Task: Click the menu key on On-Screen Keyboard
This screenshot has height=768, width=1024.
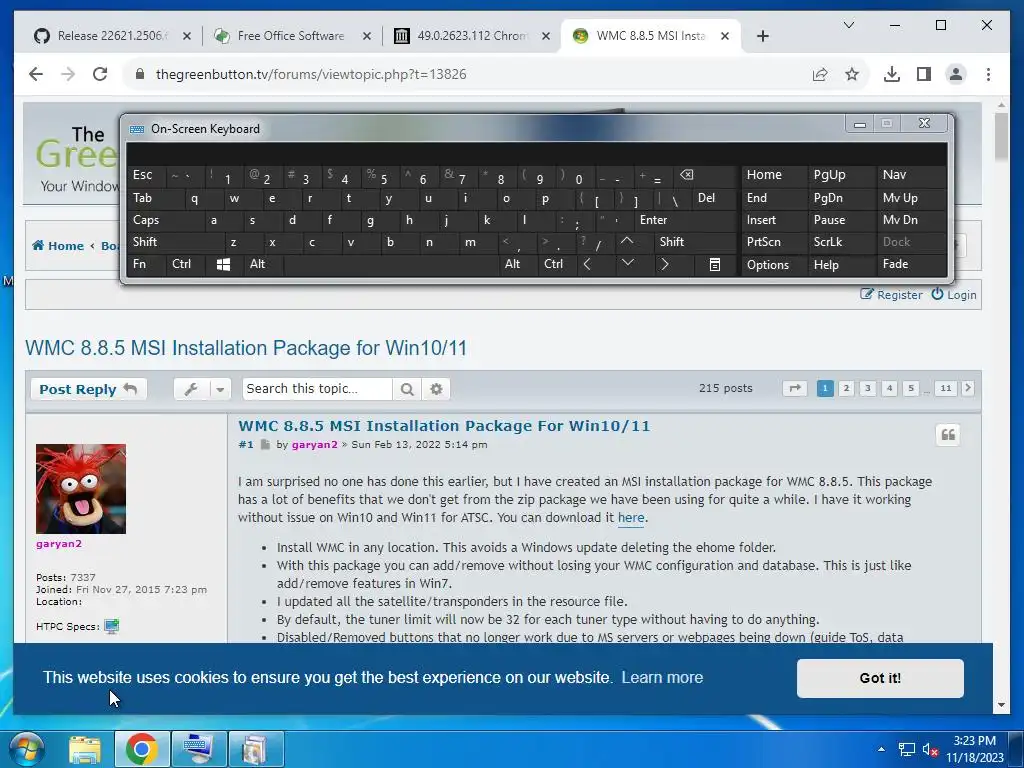Action: [x=715, y=264]
